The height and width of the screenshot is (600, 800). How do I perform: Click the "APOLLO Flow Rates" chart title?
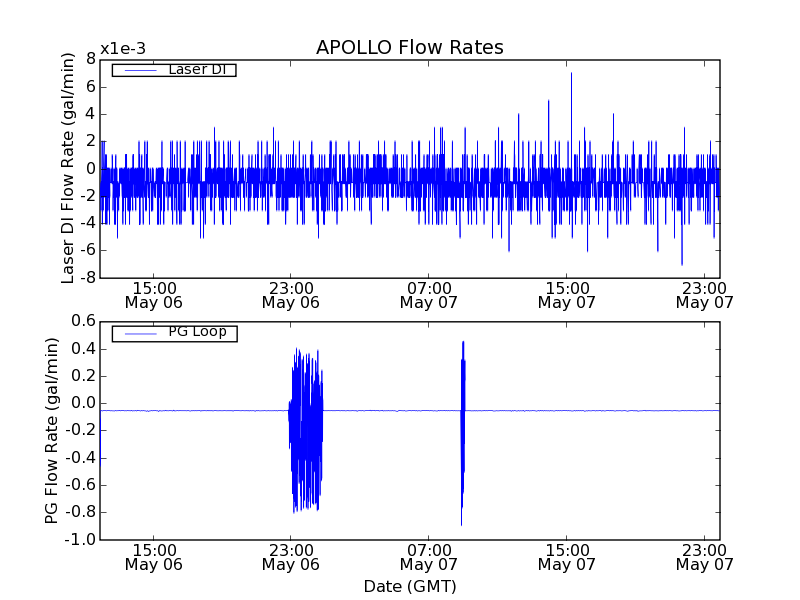pos(409,48)
